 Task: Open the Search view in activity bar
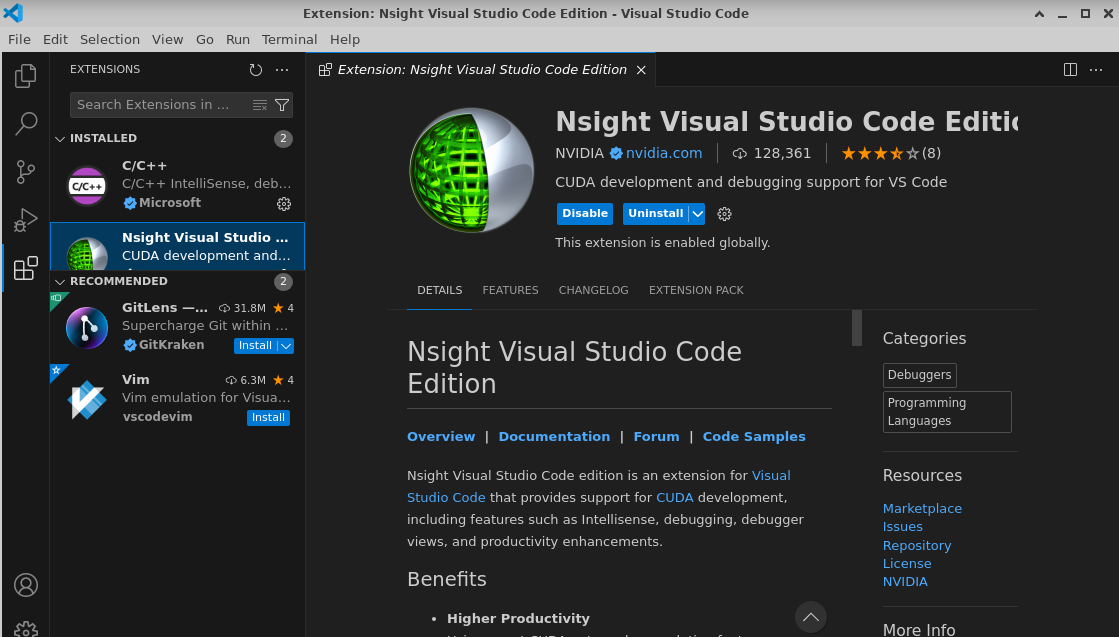coord(26,123)
